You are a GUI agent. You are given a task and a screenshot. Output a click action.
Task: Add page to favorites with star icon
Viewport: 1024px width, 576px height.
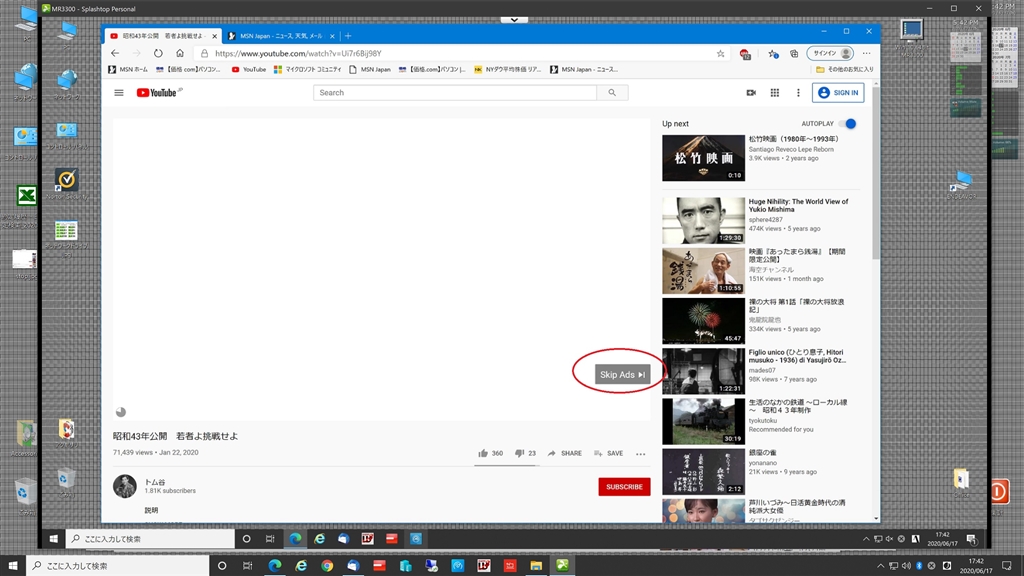pyautogui.click(x=720, y=54)
